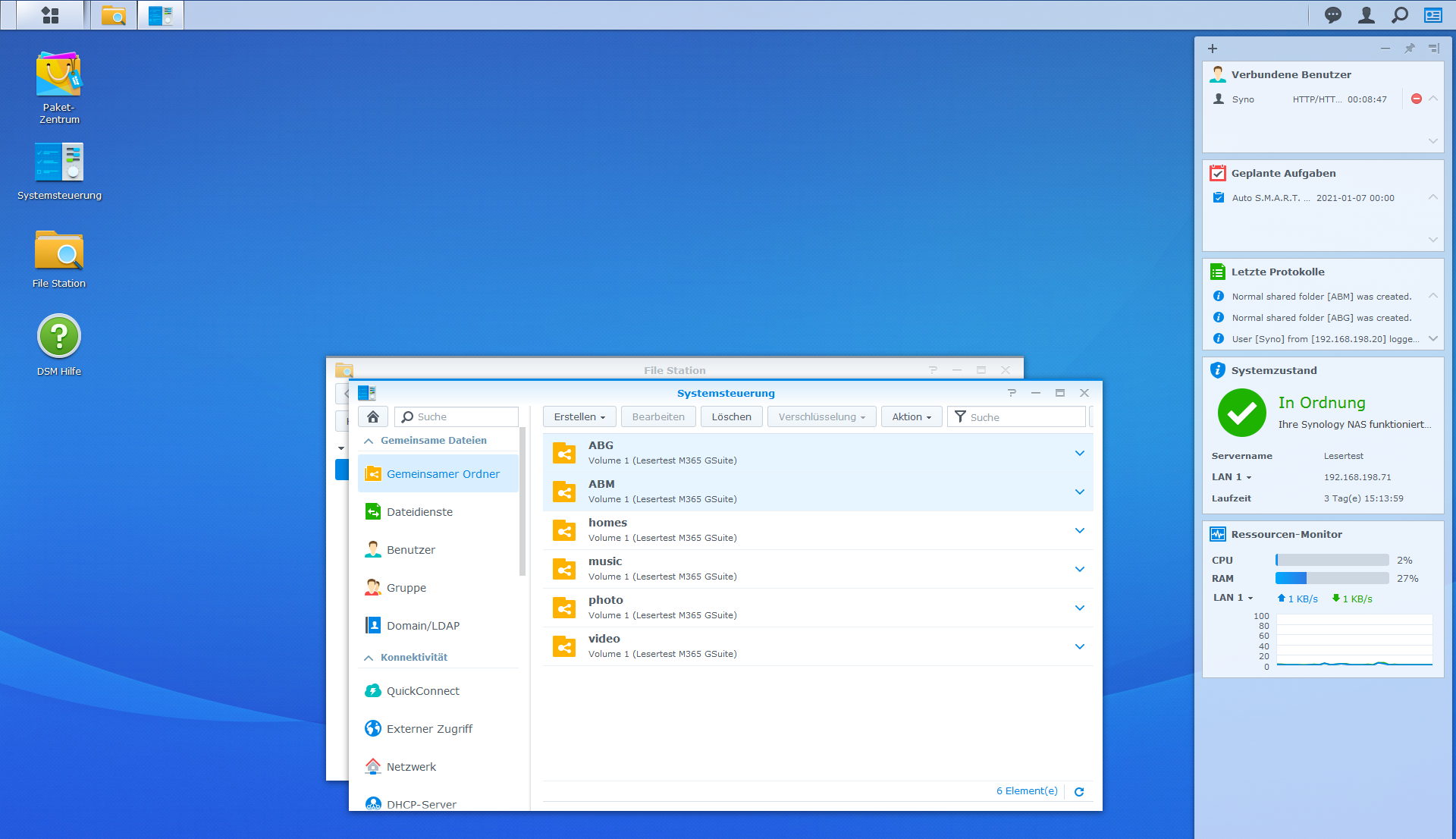1456x839 pixels.
Task: Pin the widget panel
Action: tap(1409, 49)
